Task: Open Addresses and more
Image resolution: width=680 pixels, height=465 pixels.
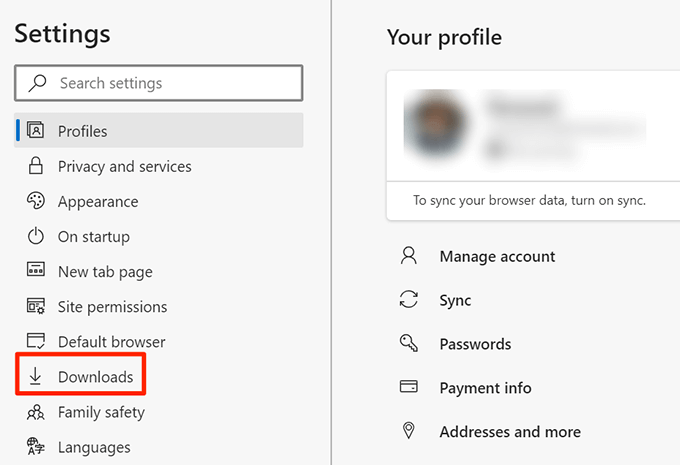Action: tap(510, 432)
